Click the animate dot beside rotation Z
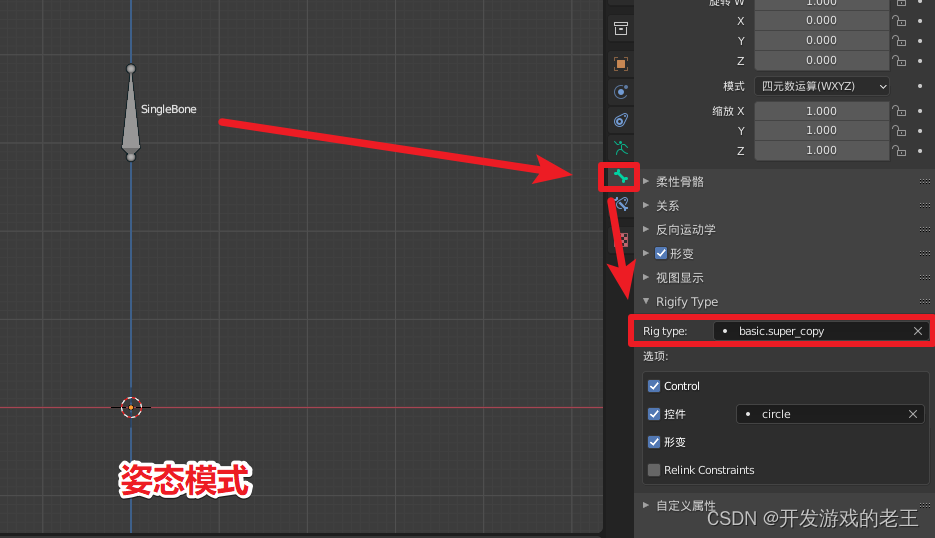 pyautogui.click(x=920, y=60)
